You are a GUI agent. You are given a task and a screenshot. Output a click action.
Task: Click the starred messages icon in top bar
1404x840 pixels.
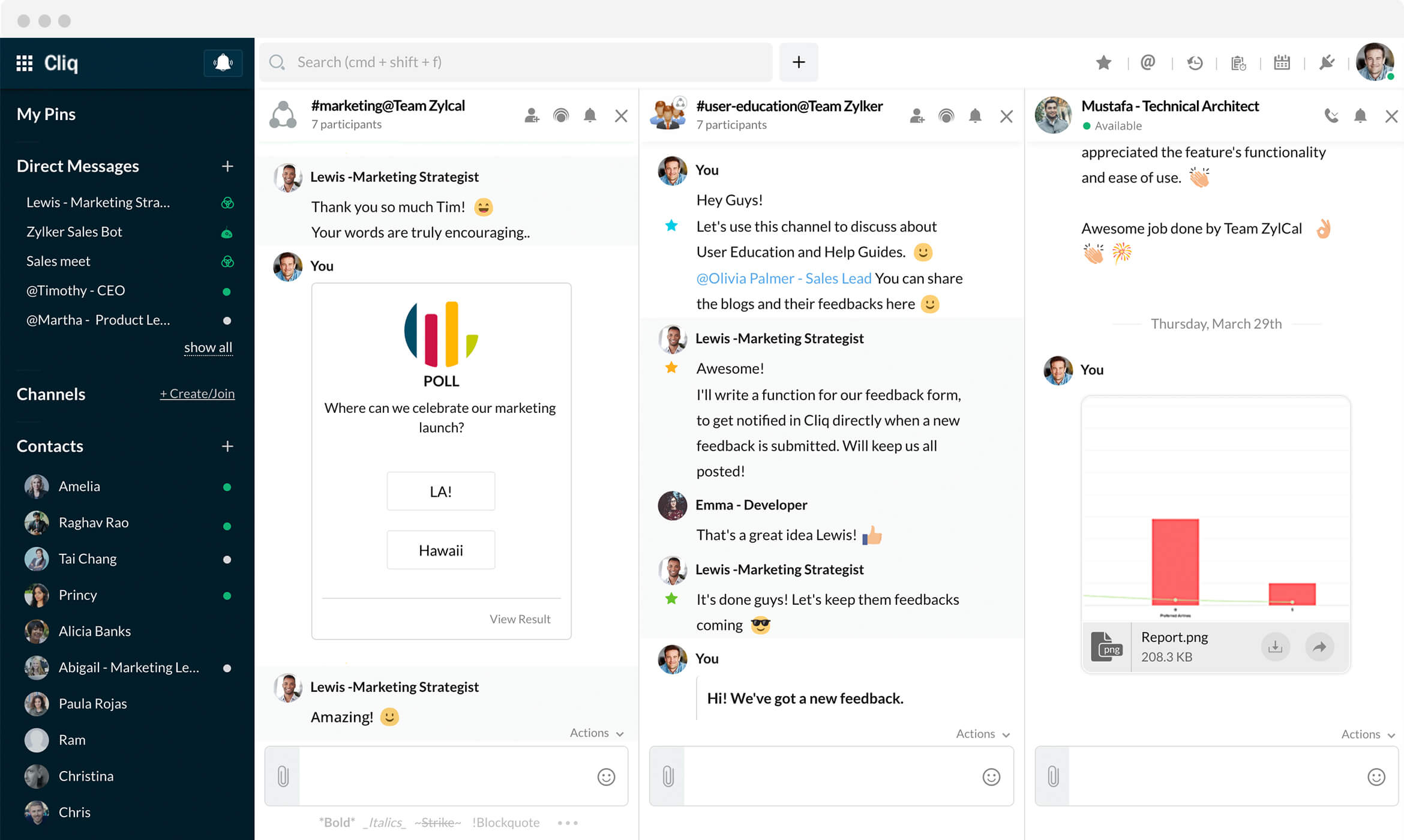(1103, 62)
